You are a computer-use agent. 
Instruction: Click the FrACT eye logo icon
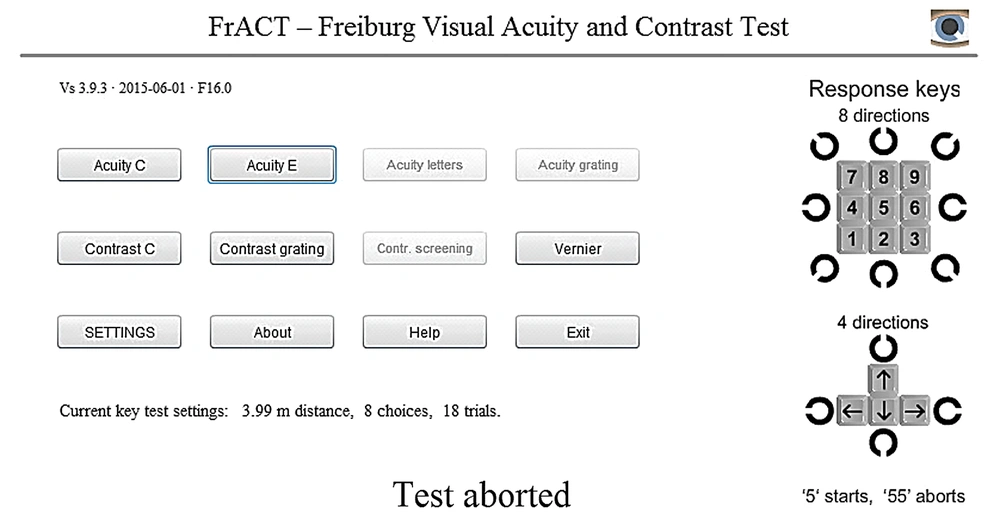pyautogui.click(x=950, y=27)
